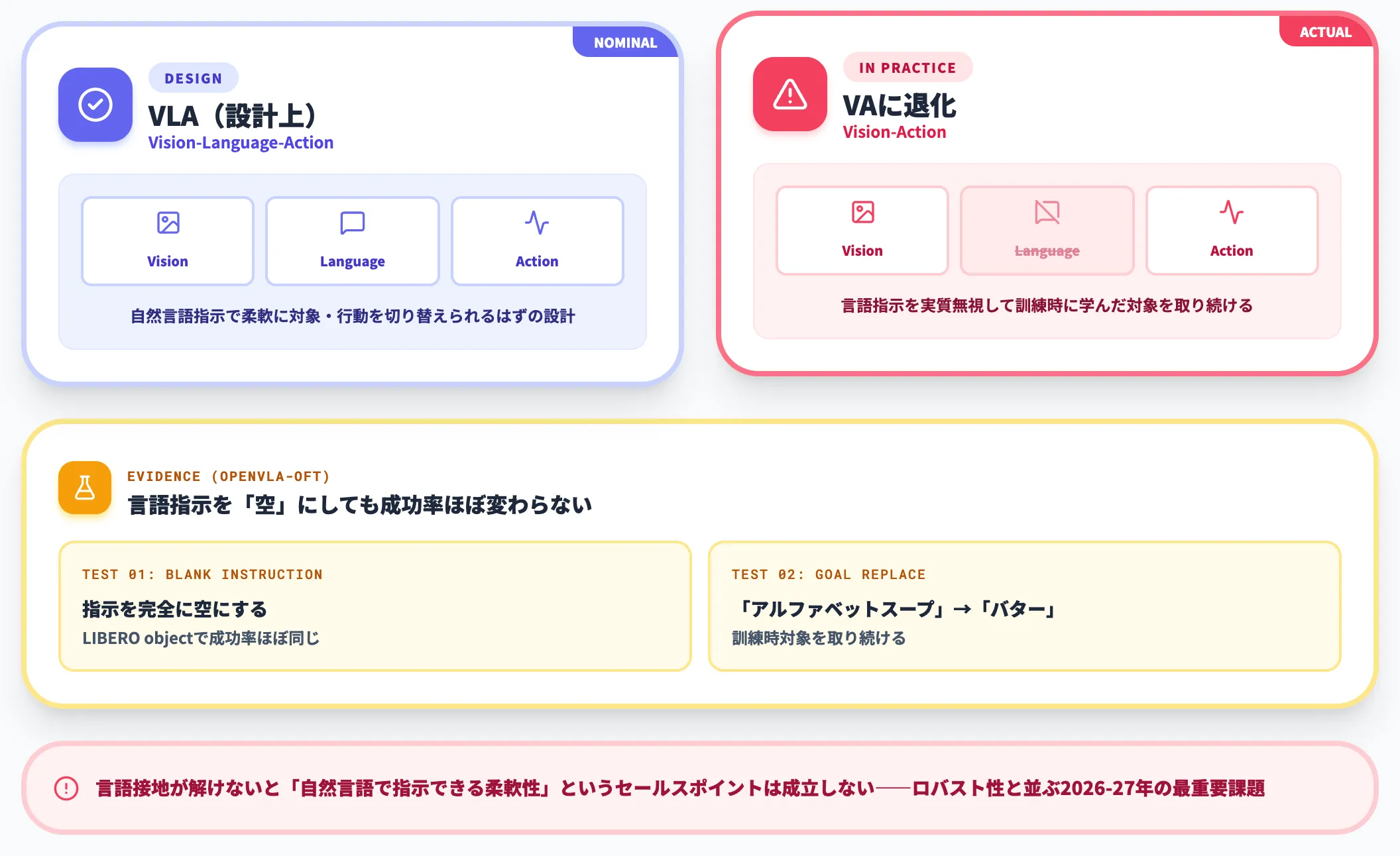The width and height of the screenshot is (1400, 856).
Task: Click the pulse icon in purple Action card
Action: coord(537,223)
